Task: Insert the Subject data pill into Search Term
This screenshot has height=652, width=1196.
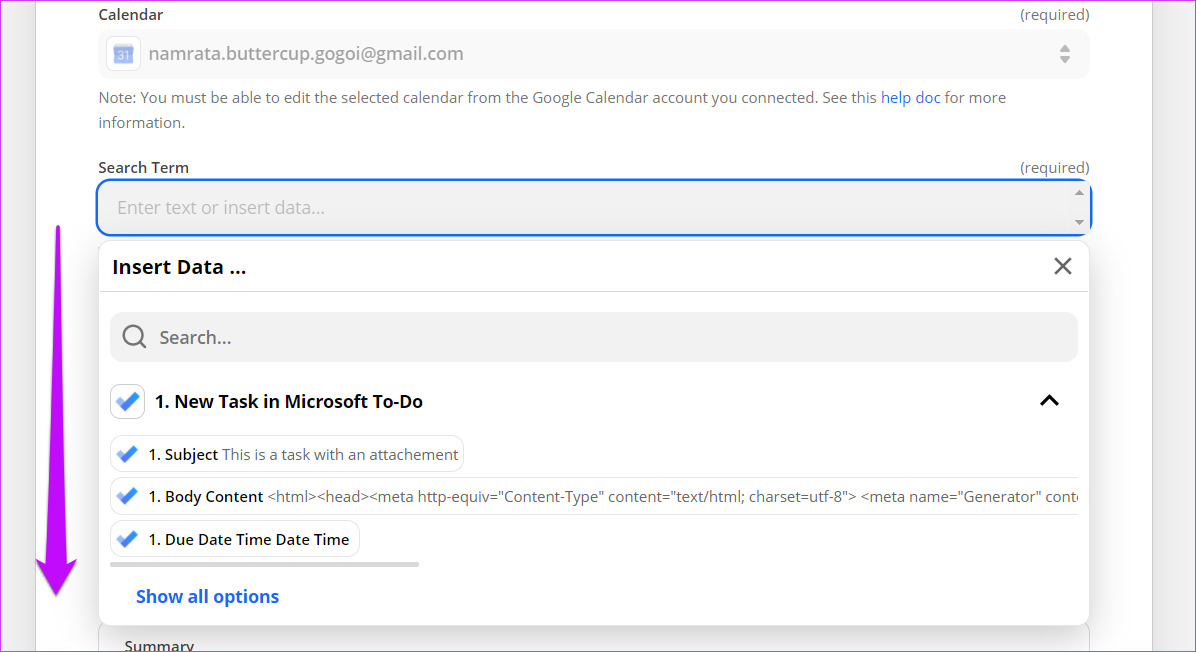Action: (x=287, y=453)
